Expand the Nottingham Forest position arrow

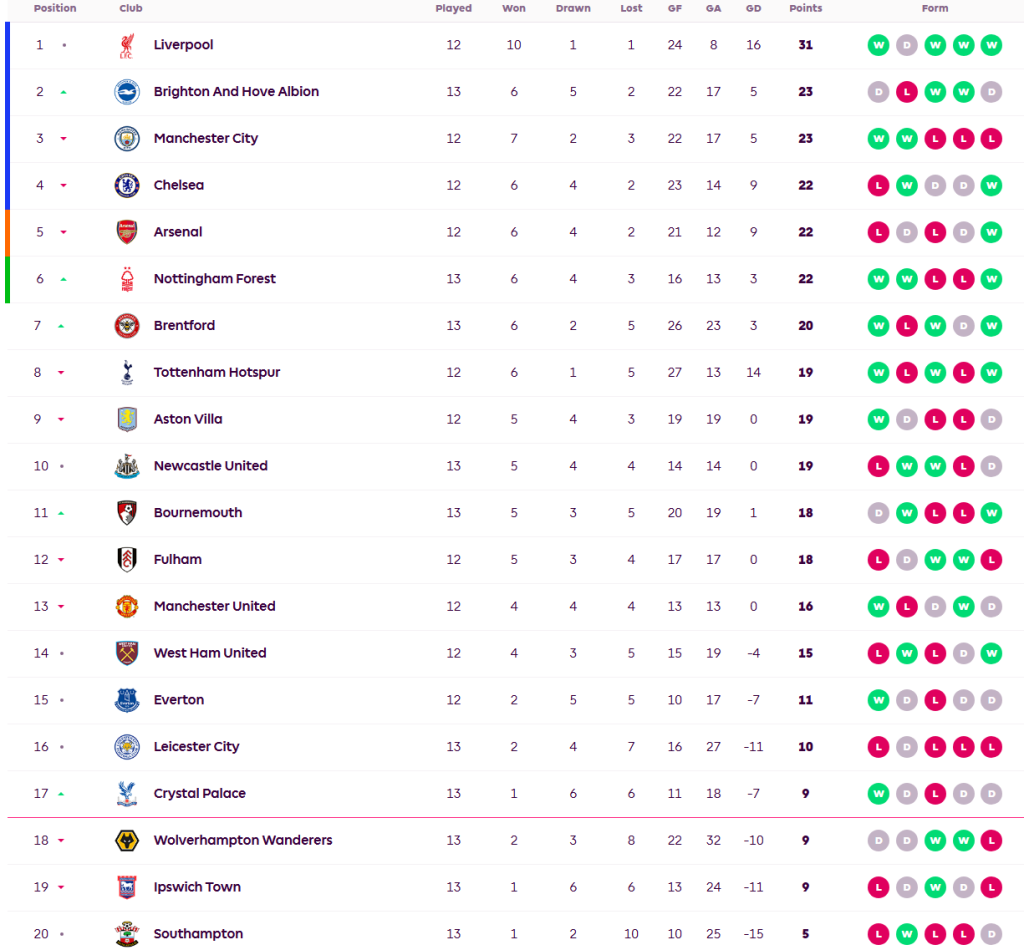pyautogui.click(x=63, y=279)
